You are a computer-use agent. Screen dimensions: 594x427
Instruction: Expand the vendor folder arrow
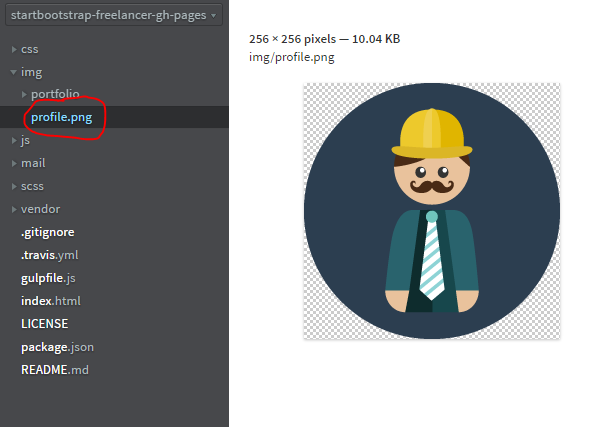14,209
